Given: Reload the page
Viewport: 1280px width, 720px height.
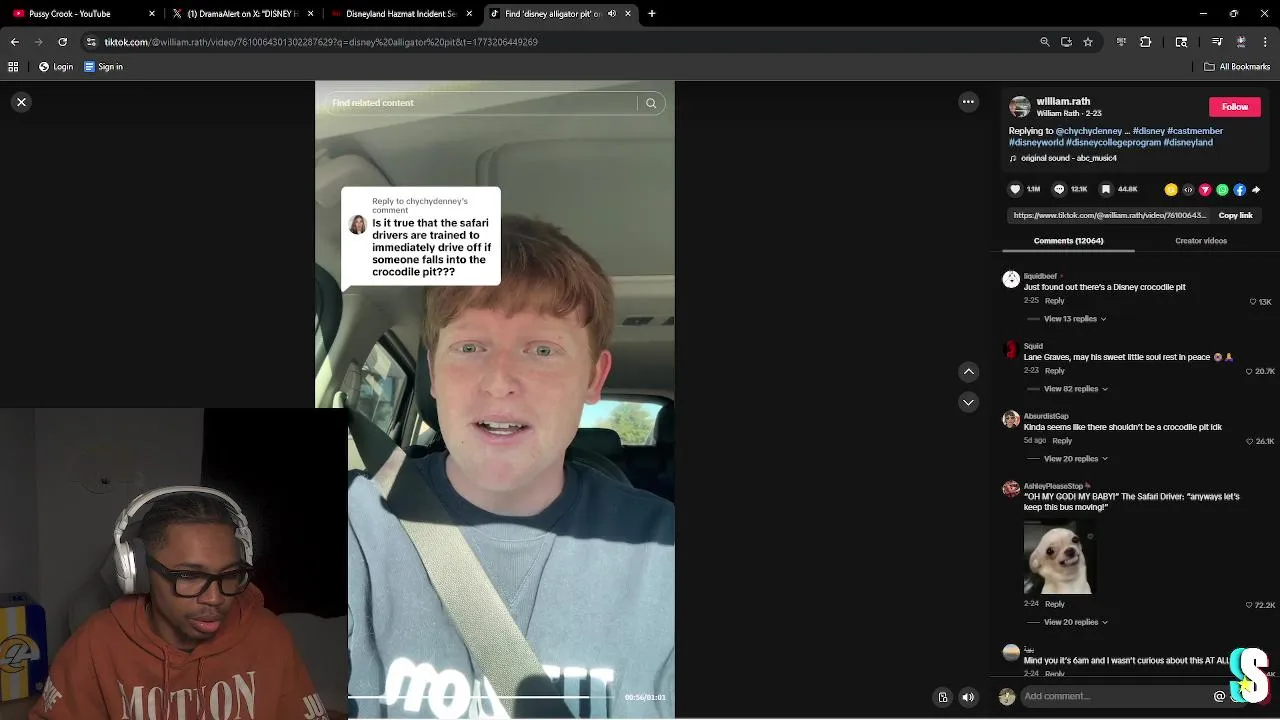Looking at the screenshot, I should point(62,42).
